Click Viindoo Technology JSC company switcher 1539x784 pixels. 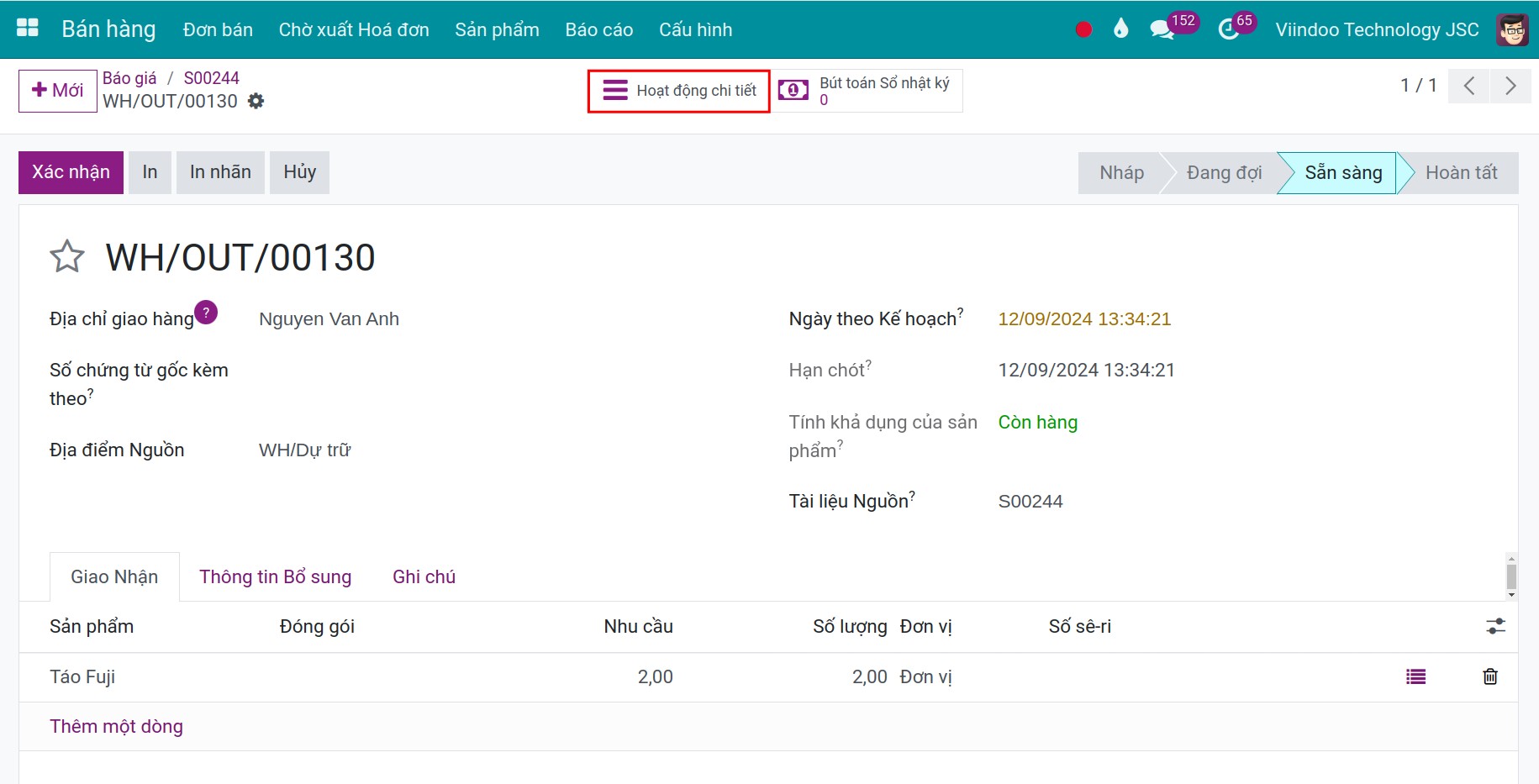pos(1377,30)
